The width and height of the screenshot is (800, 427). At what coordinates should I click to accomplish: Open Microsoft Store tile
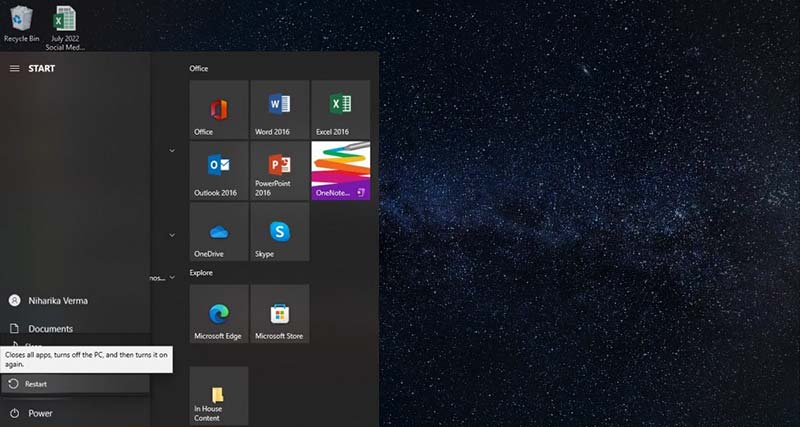(x=279, y=314)
